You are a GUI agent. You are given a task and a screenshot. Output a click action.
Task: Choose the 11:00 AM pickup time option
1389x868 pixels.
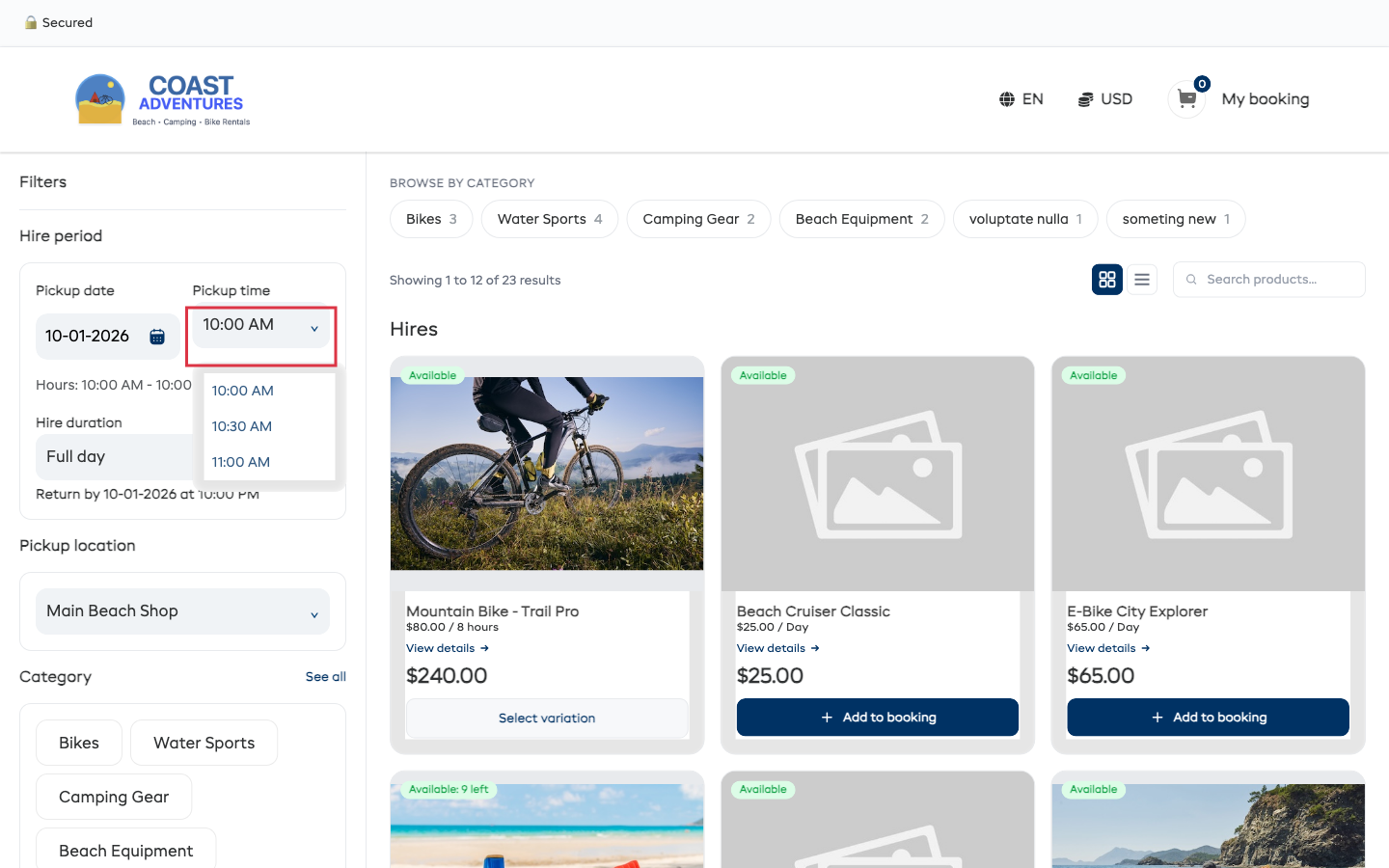click(x=270, y=462)
